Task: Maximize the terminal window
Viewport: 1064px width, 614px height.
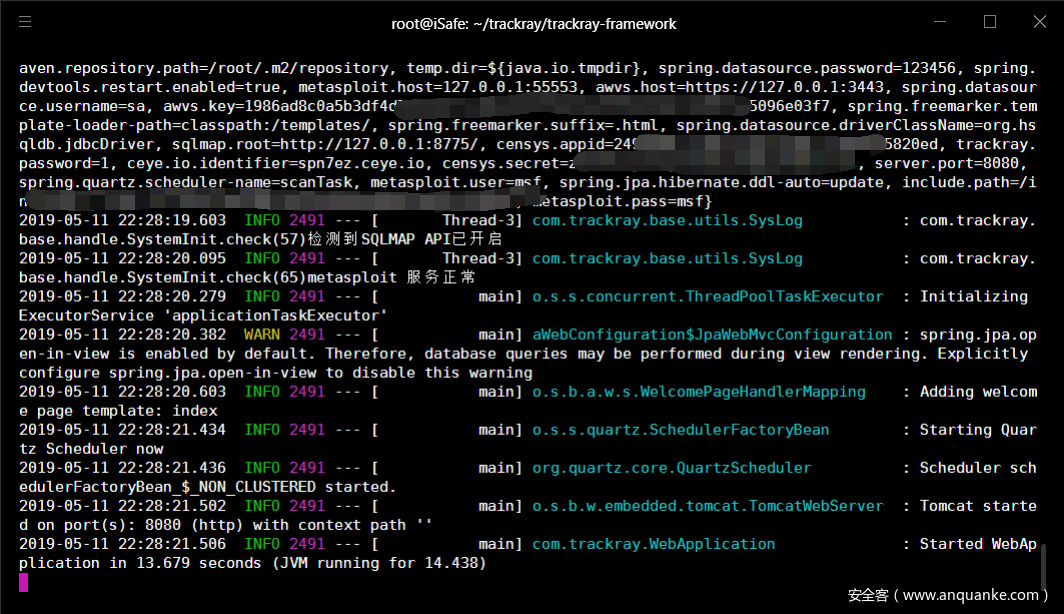Action: (x=990, y=22)
